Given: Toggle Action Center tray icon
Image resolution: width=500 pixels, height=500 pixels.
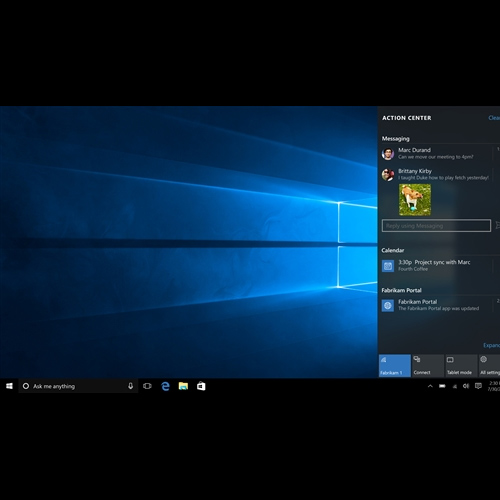Looking at the screenshot, I should pyautogui.click(x=478, y=386).
